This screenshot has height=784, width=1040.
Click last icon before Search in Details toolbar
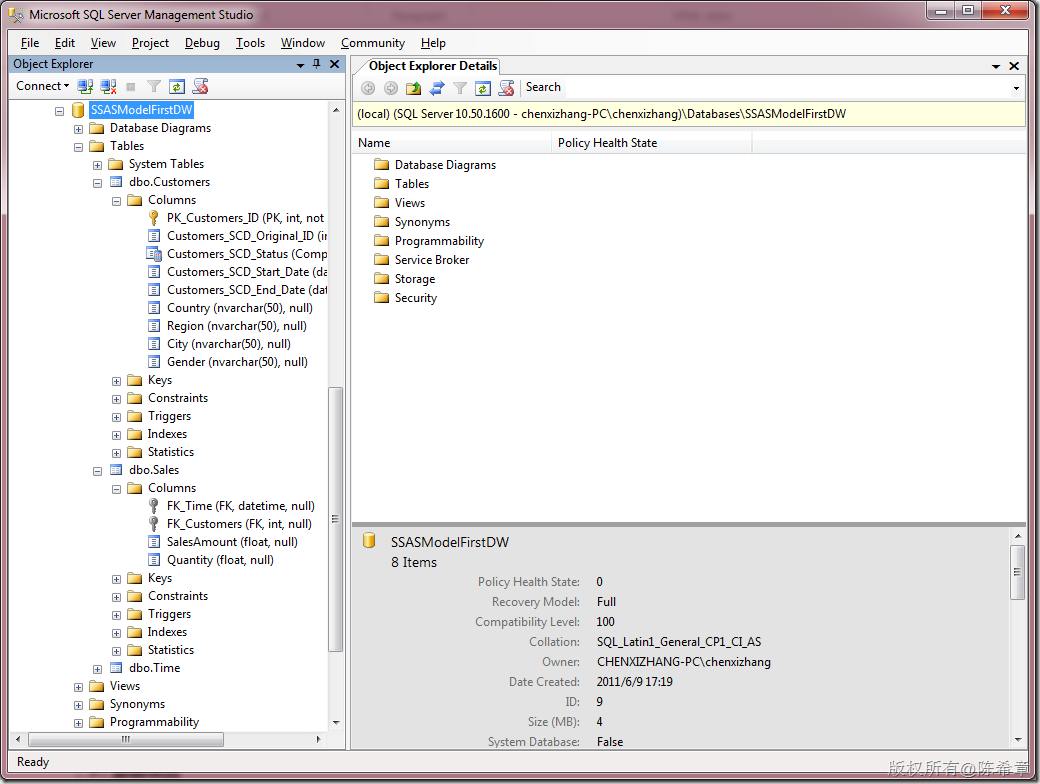pyautogui.click(x=506, y=88)
